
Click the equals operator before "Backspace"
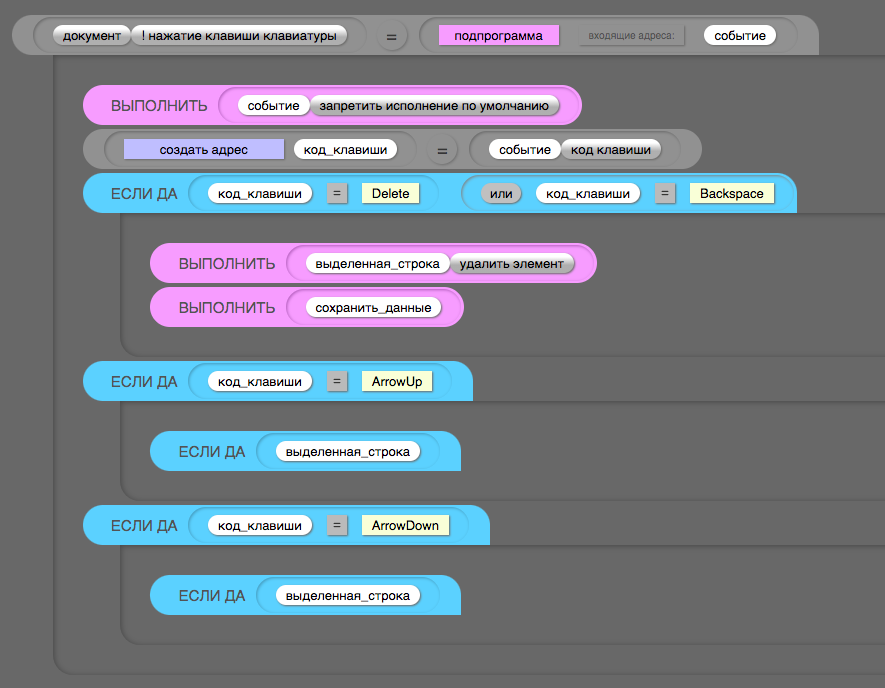tap(665, 194)
